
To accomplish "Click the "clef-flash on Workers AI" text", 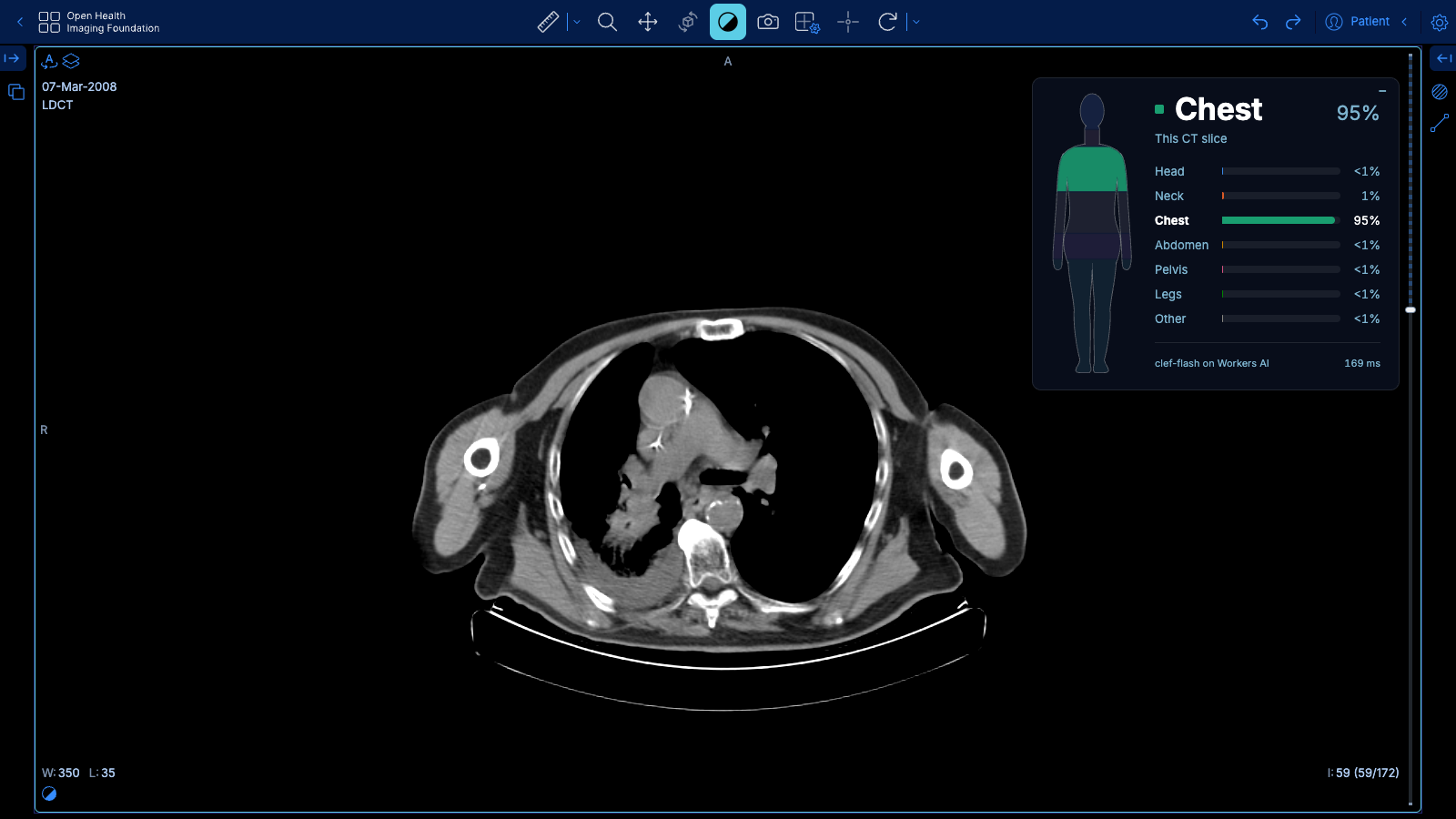I will click(x=1211, y=363).
